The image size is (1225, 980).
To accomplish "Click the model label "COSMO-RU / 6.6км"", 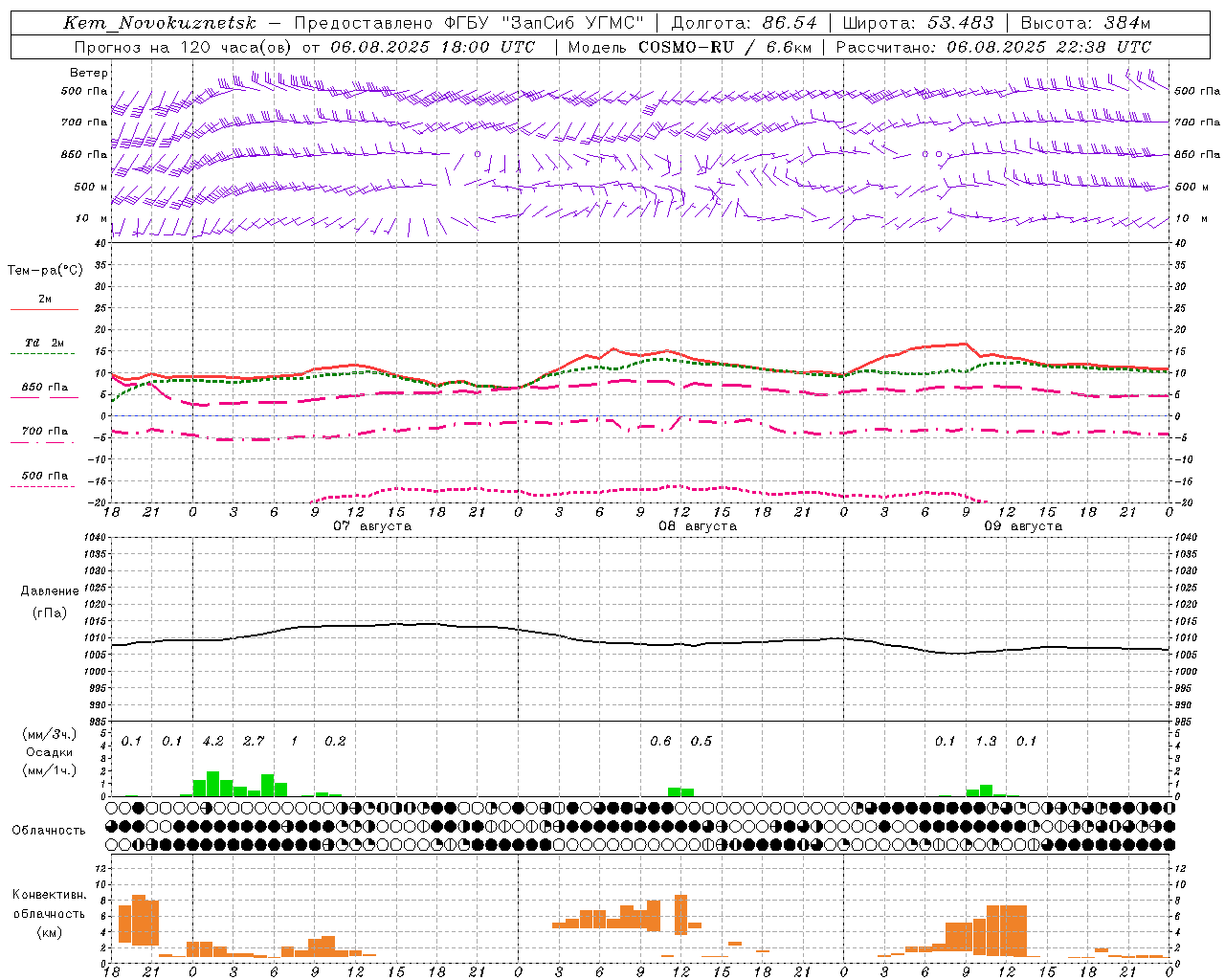I will [x=727, y=47].
